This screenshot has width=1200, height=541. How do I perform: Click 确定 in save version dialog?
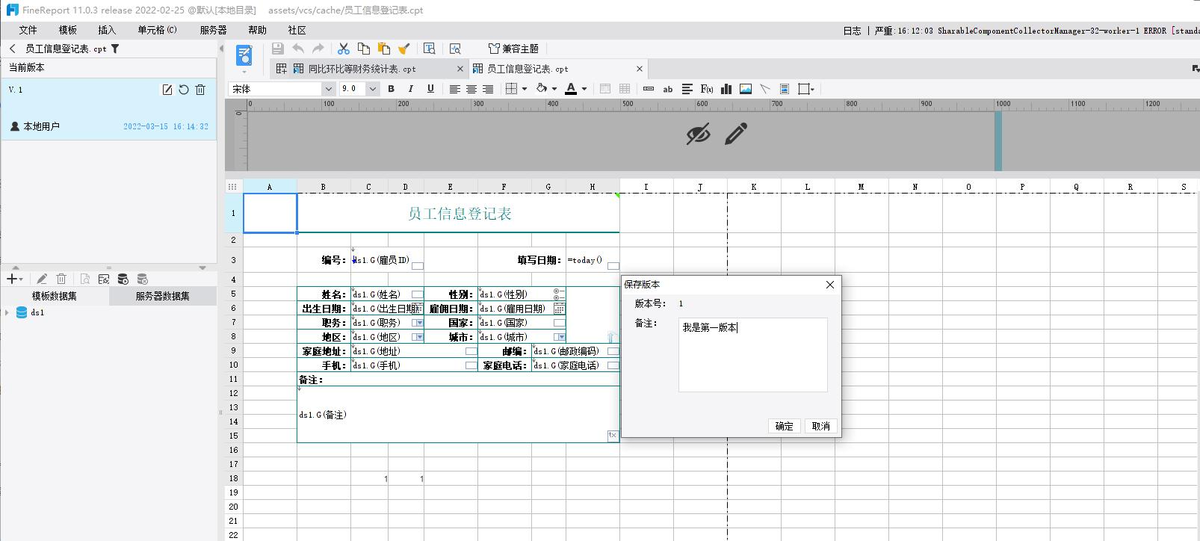point(785,426)
